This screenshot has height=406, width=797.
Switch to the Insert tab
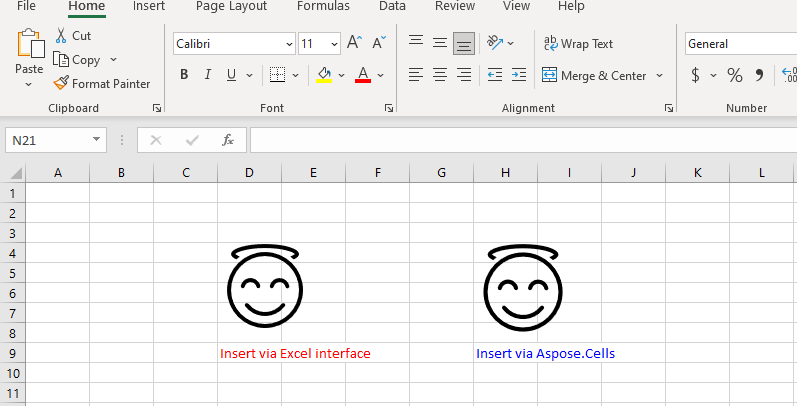149,6
